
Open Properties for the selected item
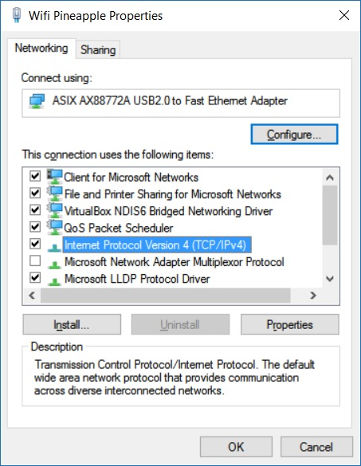tap(290, 325)
